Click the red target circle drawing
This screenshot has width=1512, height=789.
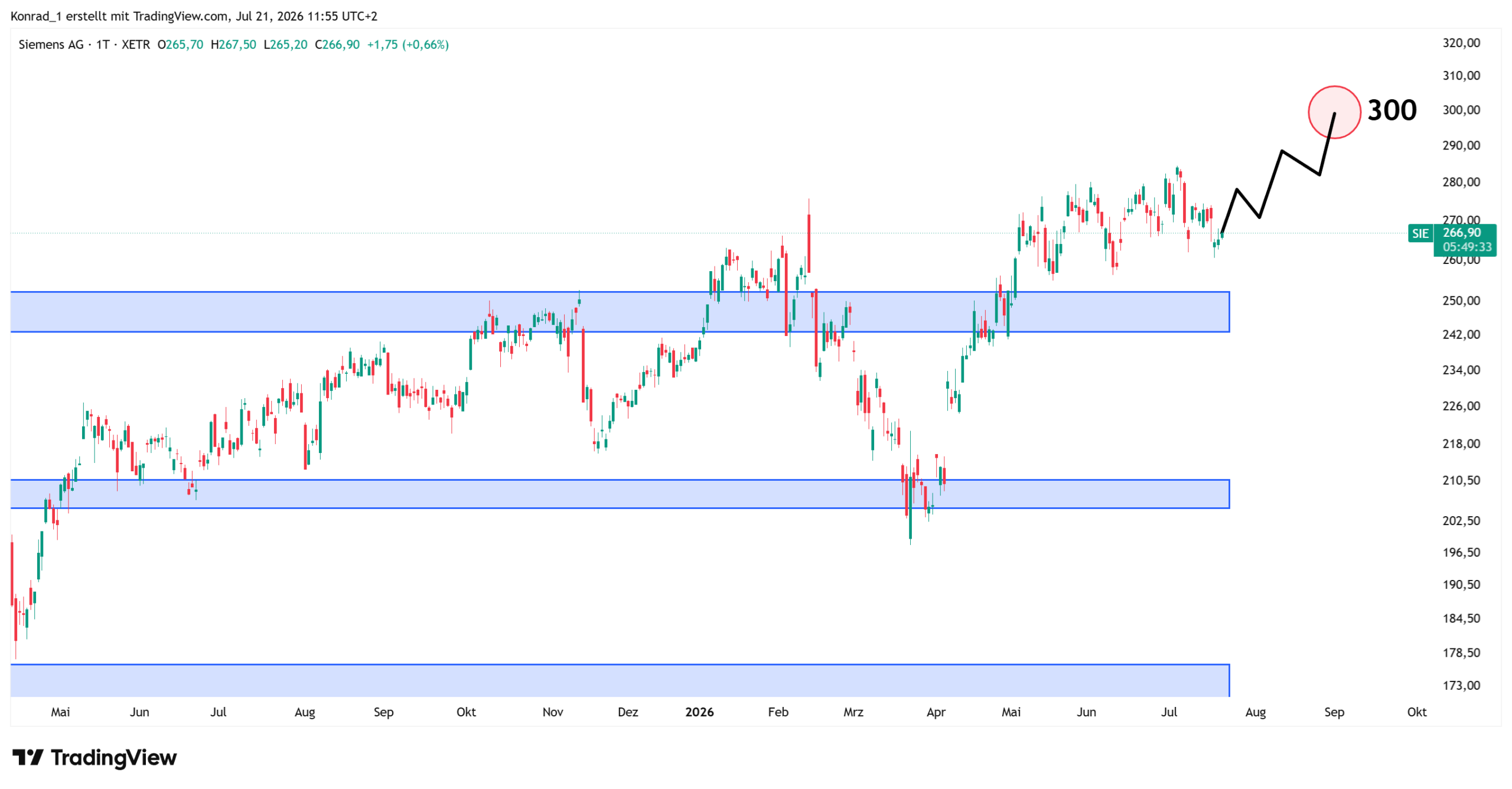pos(1334,112)
